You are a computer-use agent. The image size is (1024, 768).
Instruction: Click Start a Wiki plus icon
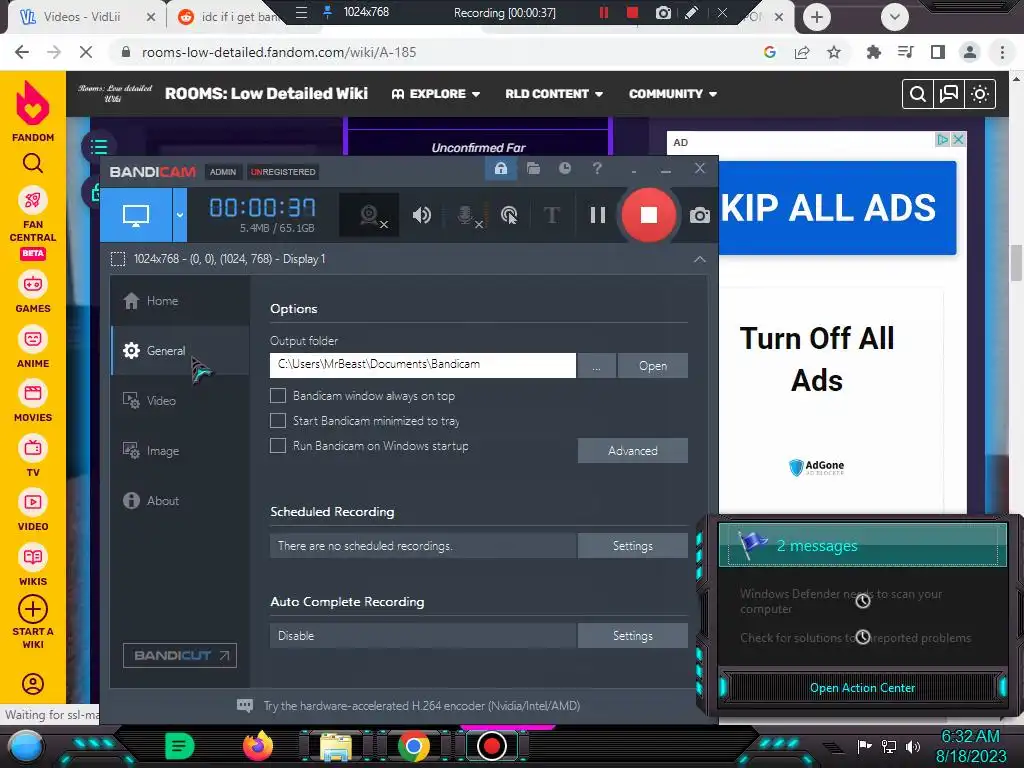pos(33,609)
